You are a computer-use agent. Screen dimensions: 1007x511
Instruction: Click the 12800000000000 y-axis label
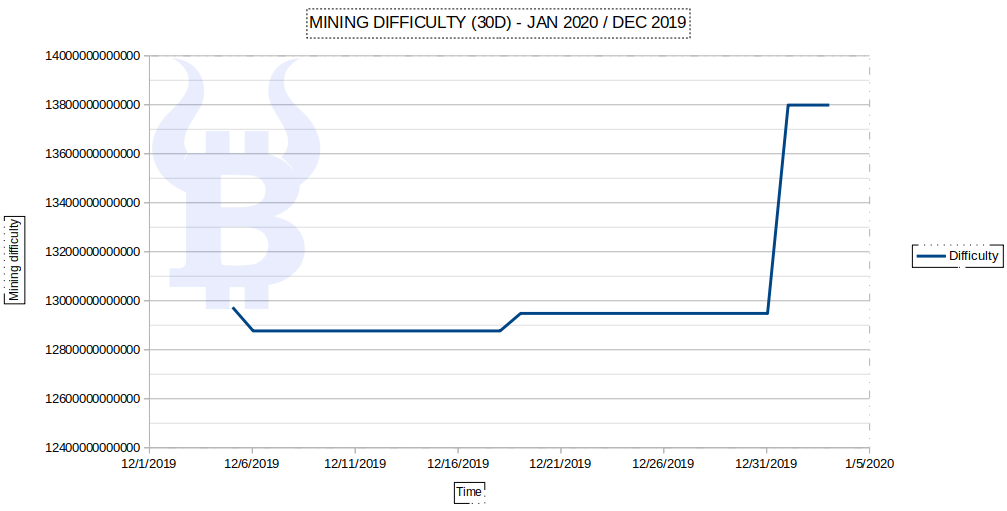click(x=92, y=350)
